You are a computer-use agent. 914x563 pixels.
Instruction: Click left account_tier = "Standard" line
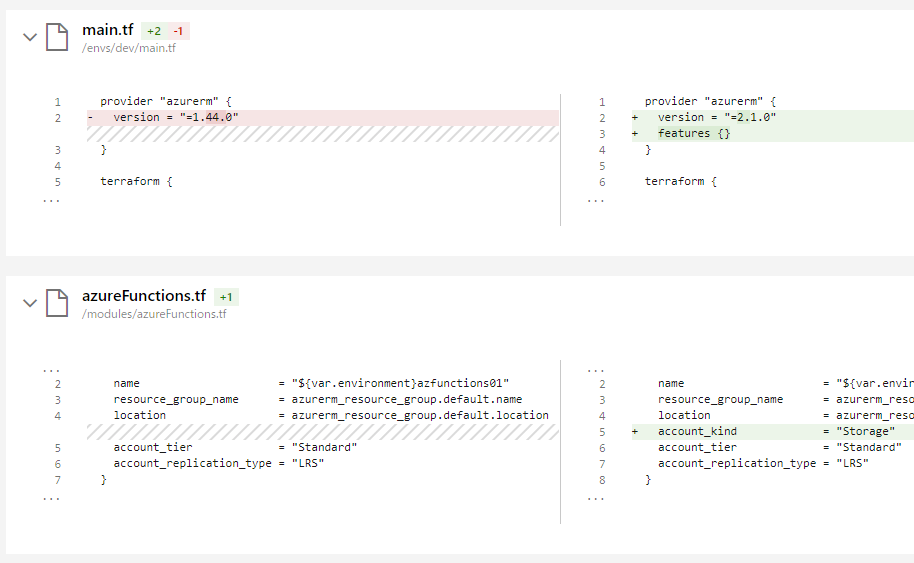235,448
